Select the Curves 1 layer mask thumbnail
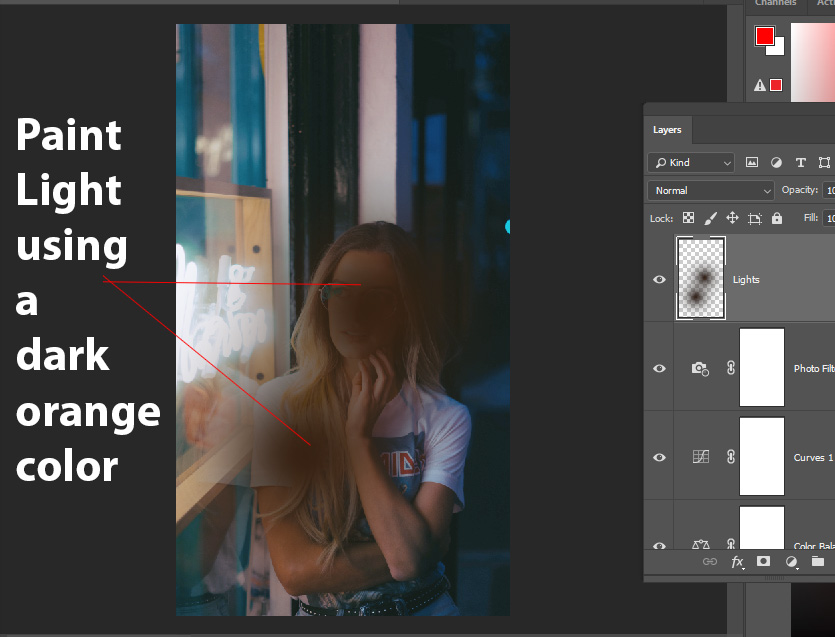 pyautogui.click(x=762, y=456)
